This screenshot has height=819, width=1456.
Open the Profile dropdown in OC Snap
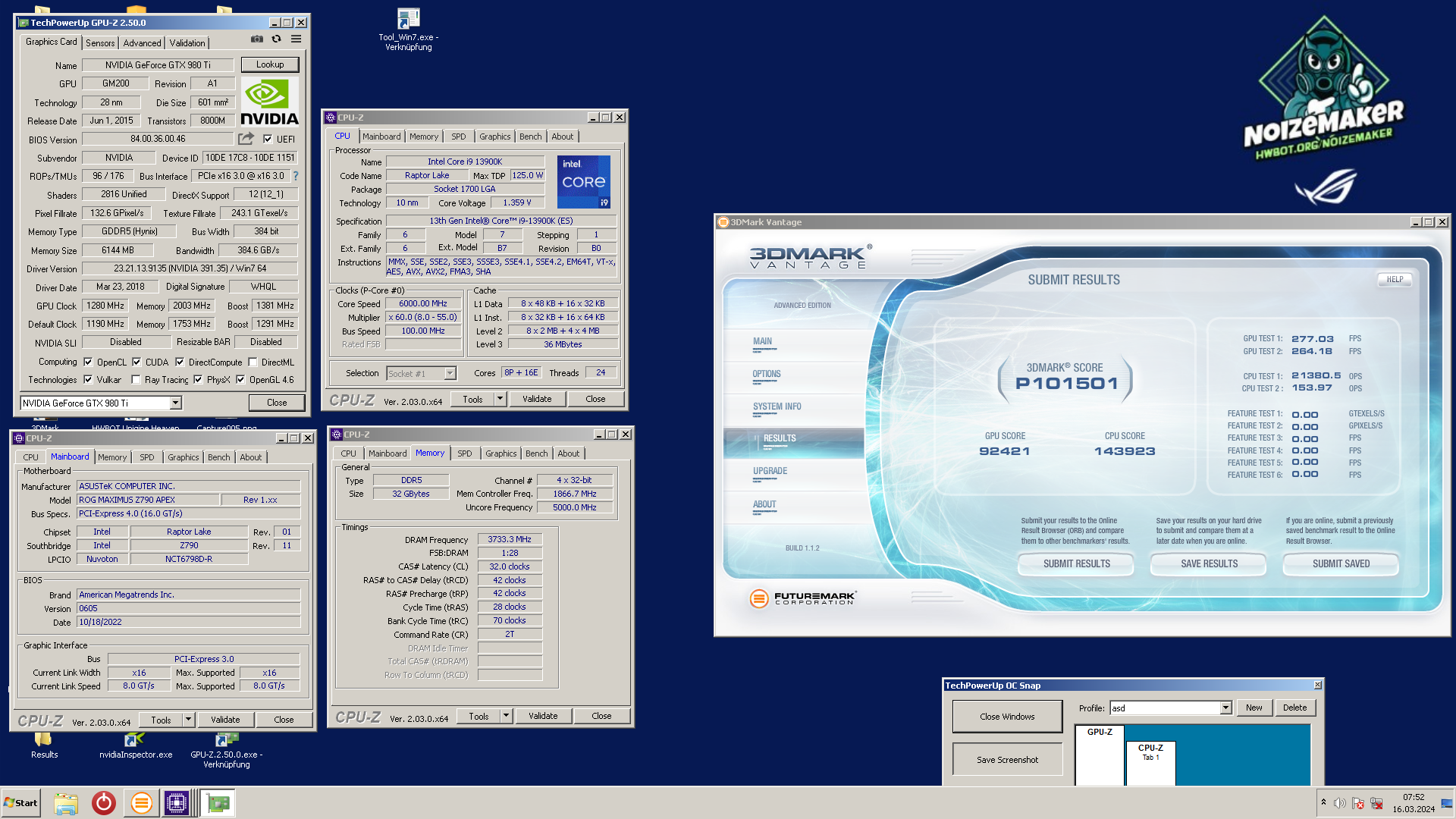coord(1225,708)
